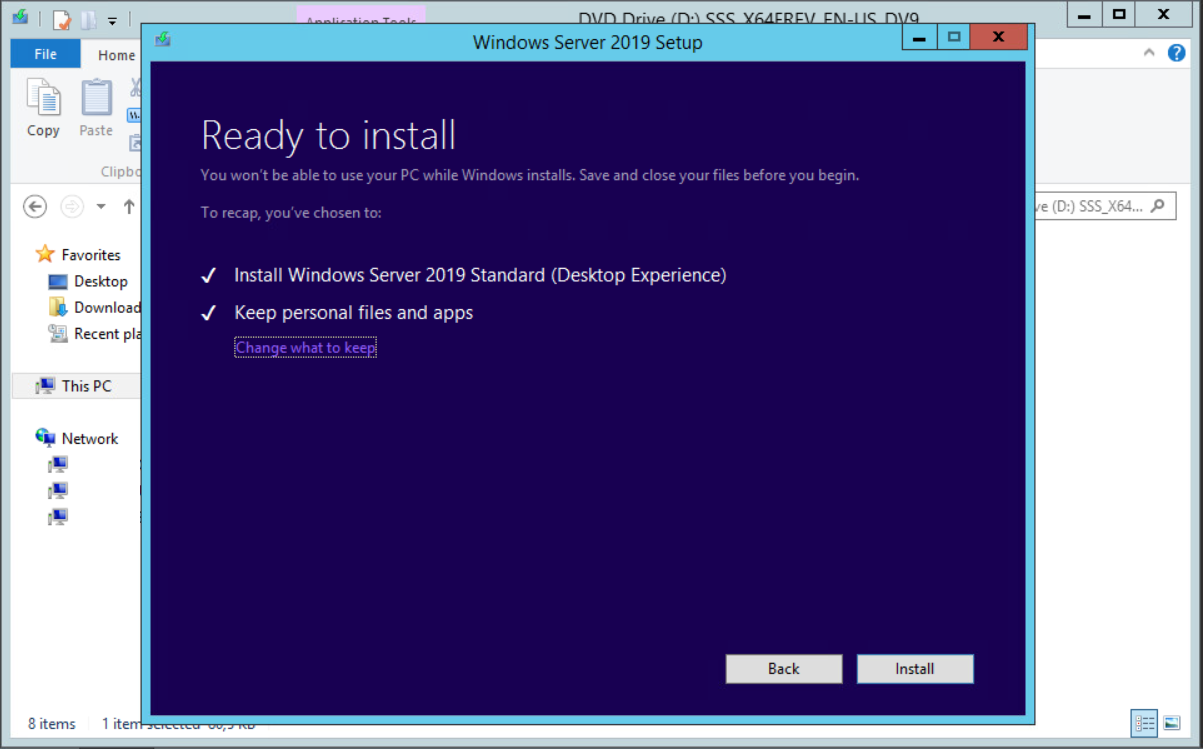Click the Install button in Setup

click(914, 669)
